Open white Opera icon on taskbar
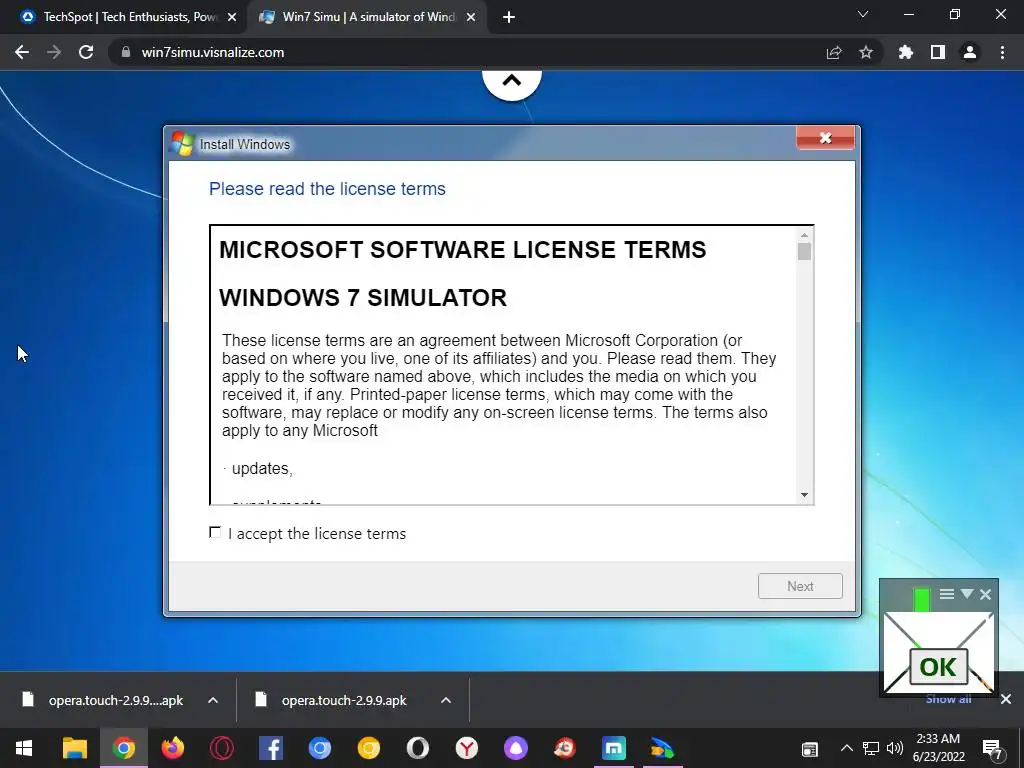1024x768 pixels. tap(417, 748)
